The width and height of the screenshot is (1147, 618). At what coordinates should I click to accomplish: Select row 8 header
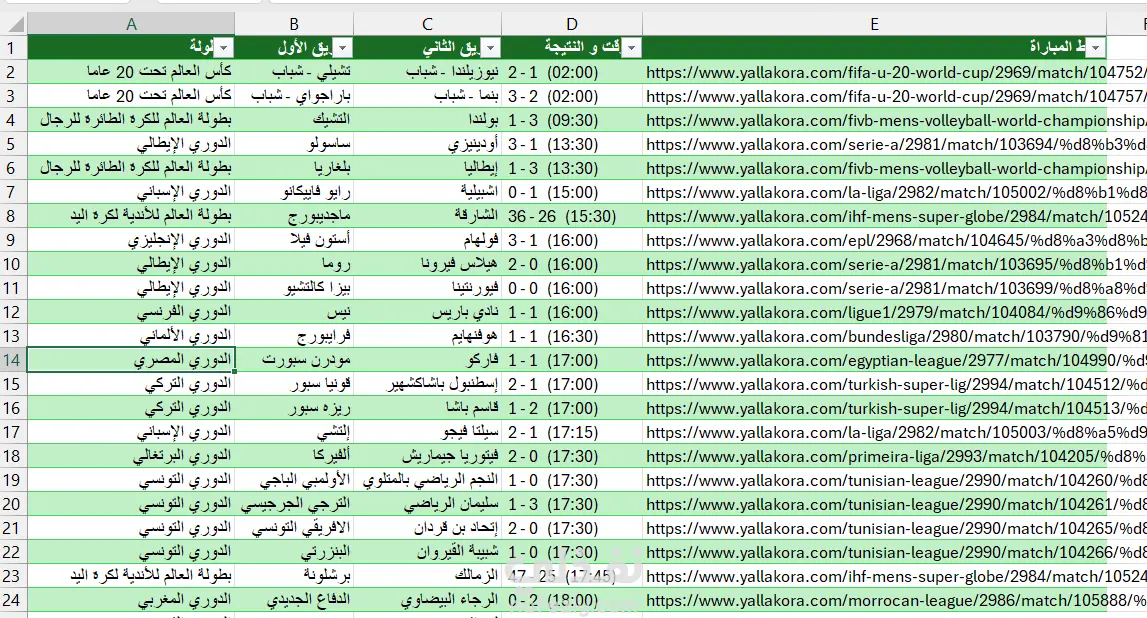[x=12, y=216]
